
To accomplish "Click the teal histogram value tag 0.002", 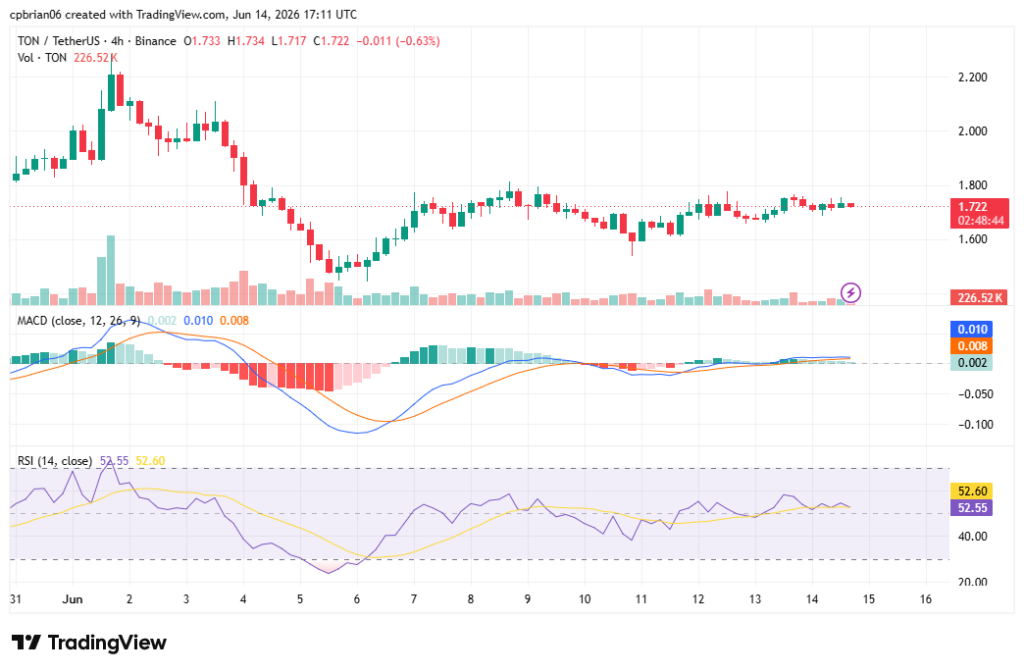I will coord(972,363).
